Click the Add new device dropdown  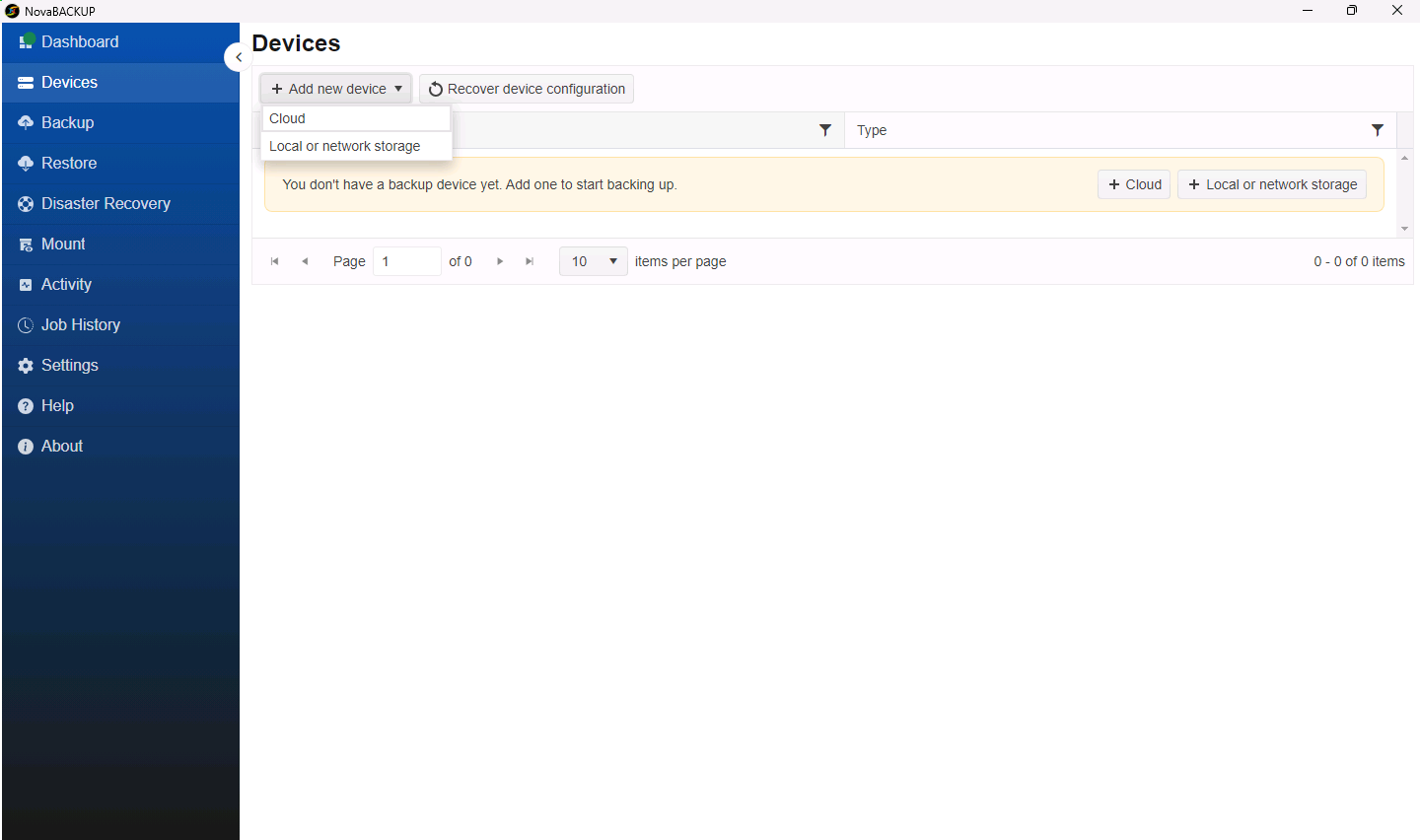pos(336,89)
